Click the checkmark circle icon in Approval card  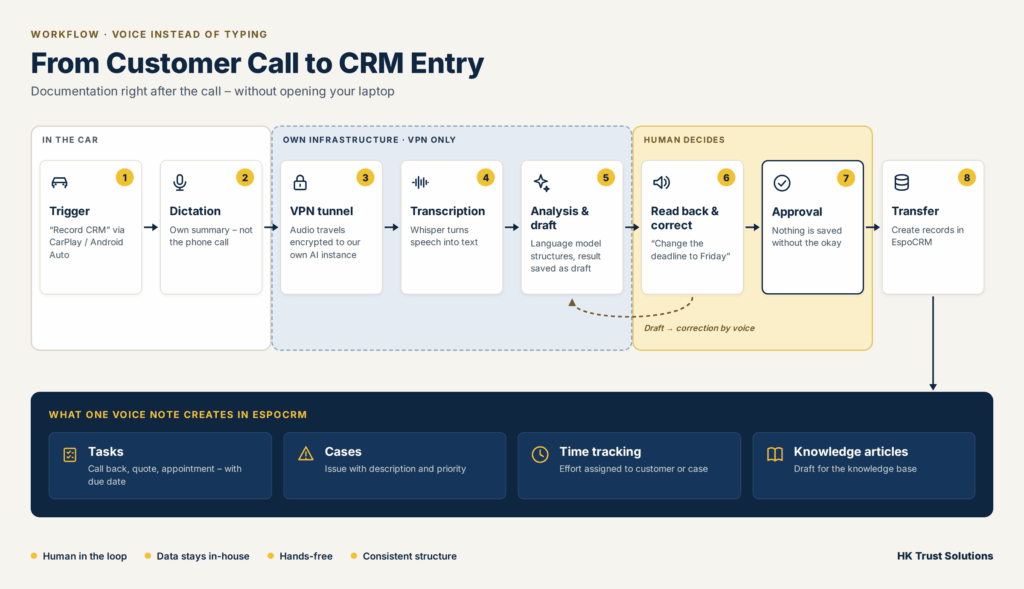coord(782,183)
